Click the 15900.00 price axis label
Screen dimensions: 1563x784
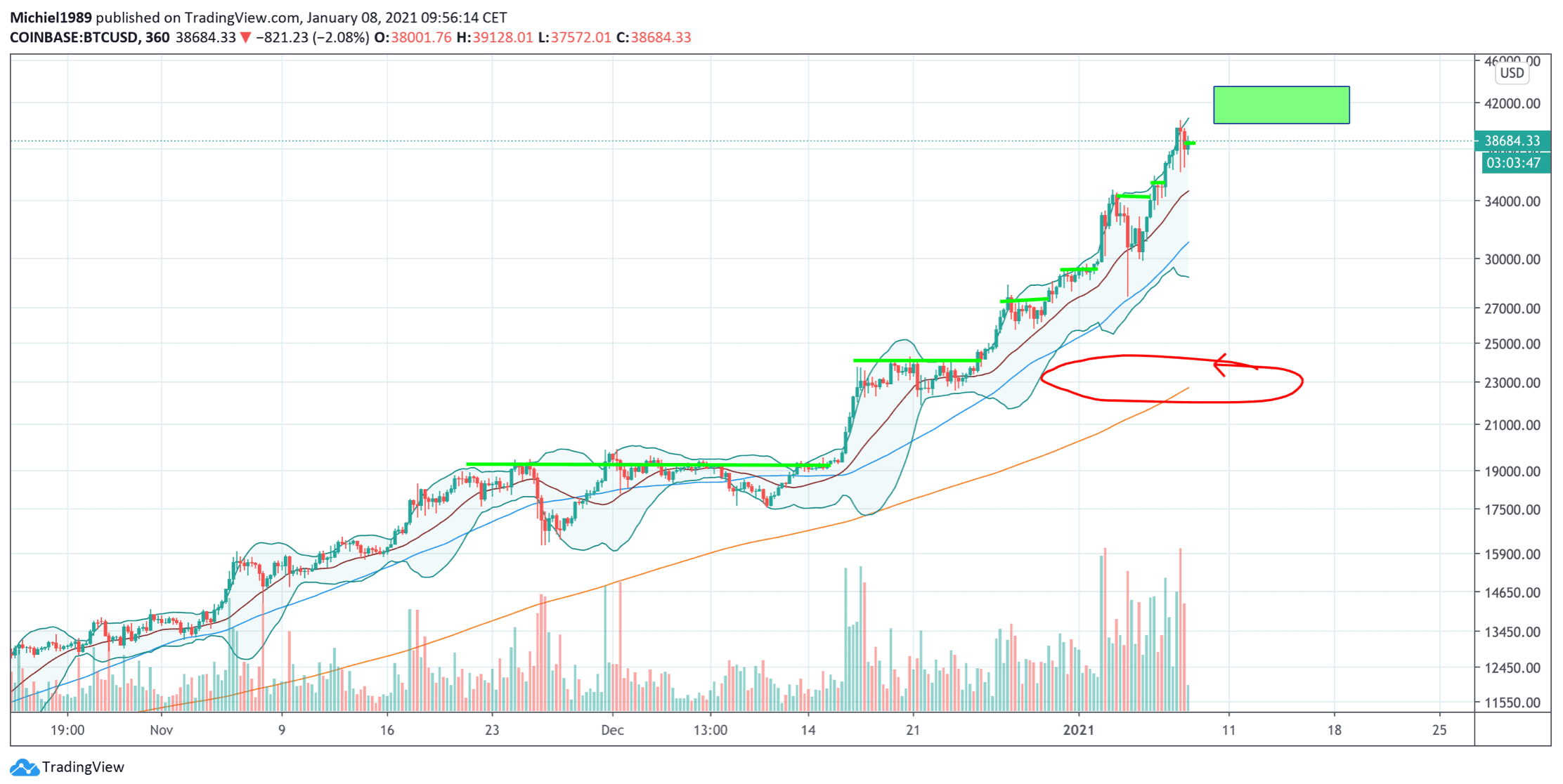tap(1512, 554)
